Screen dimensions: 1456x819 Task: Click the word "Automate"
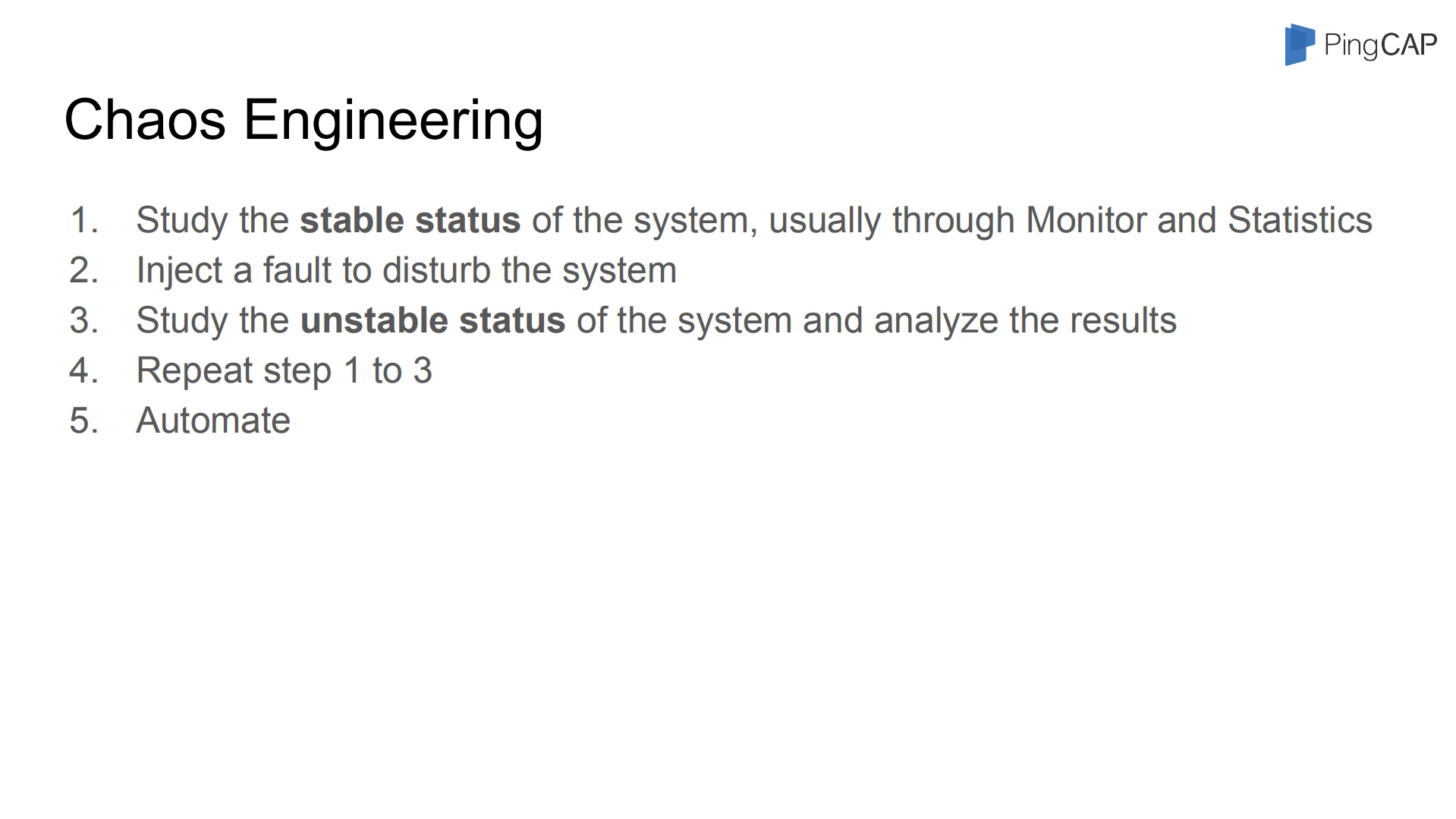(213, 421)
